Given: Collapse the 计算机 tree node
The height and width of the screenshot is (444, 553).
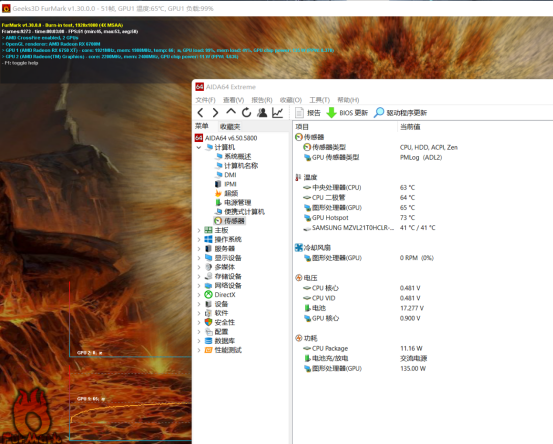Looking at the screenshot, I should pyautogui.click(x=199, y=147).
